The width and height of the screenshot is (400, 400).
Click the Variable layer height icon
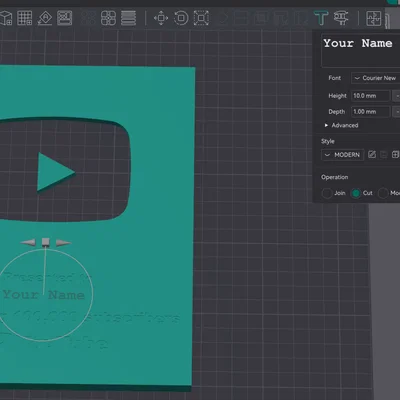click(128, 18)
